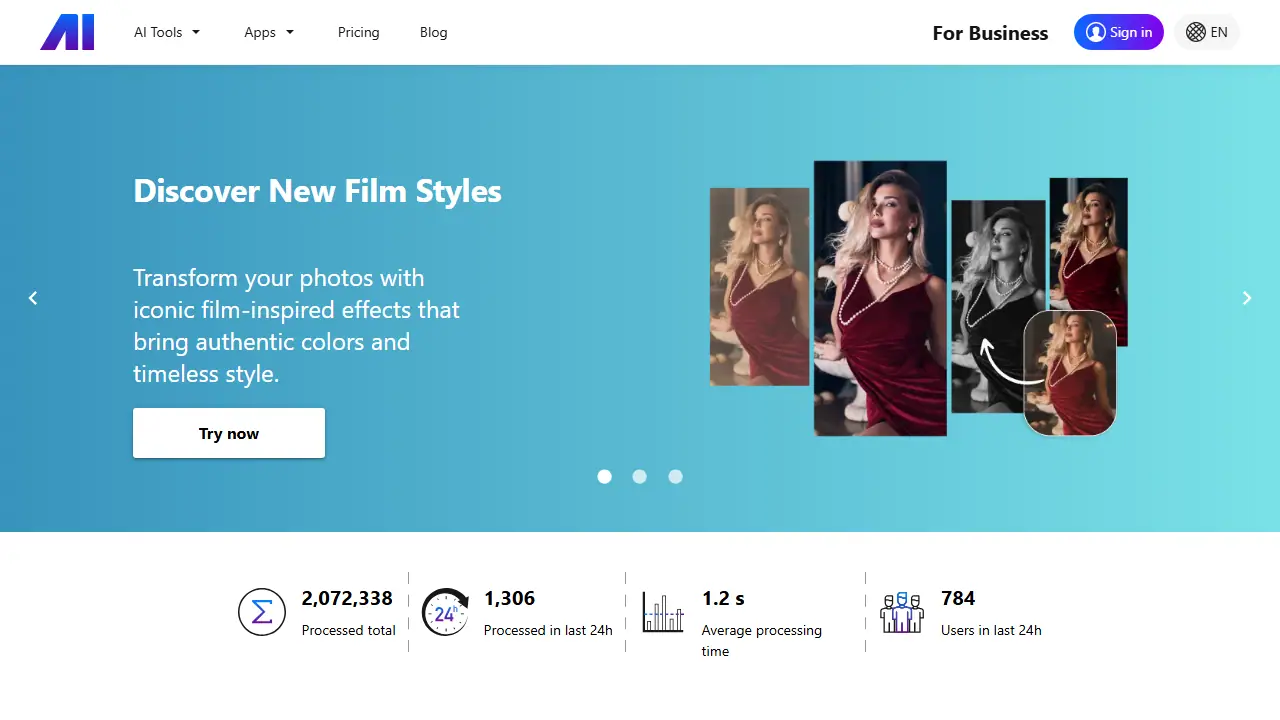This screenshot has height=720, width=1280.
Task: Select the third carousel dot
Action: [x=676, y=477]
